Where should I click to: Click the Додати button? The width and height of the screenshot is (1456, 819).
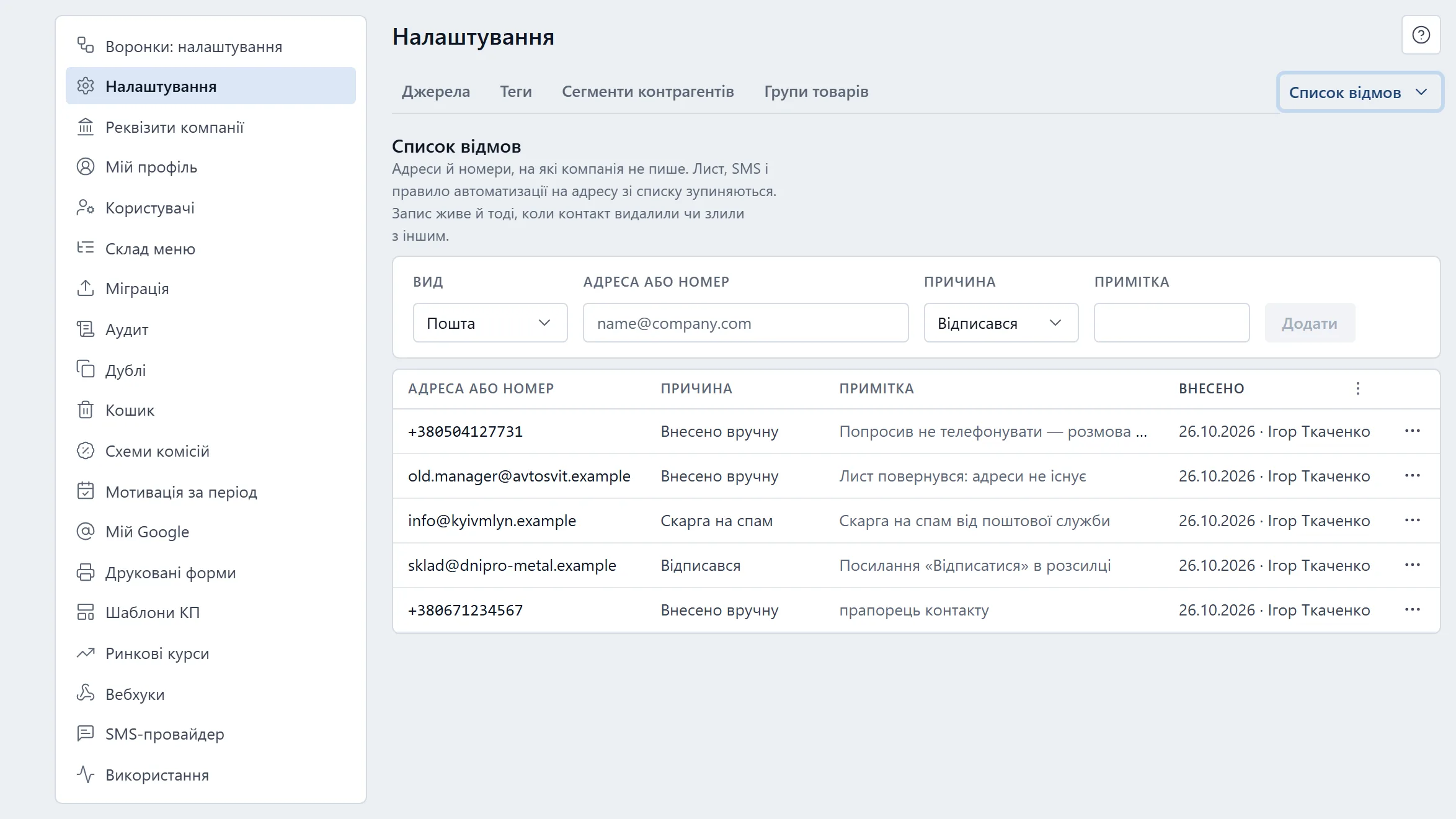(1310, 323)
